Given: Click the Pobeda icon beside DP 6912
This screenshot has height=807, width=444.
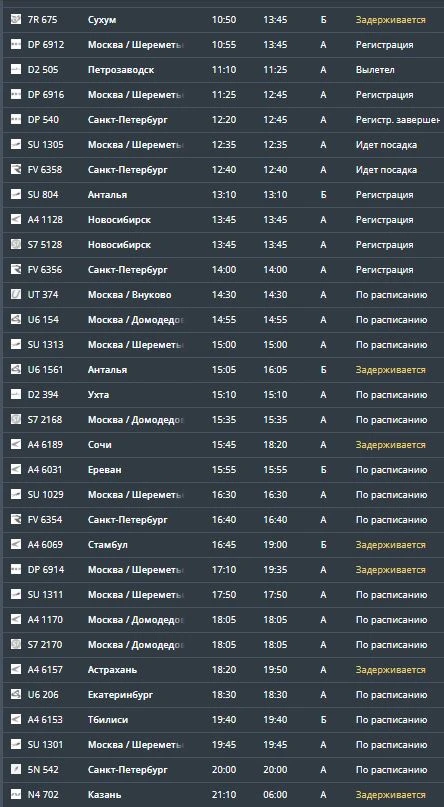Looking at the screenshot, I should pos(16,45).
